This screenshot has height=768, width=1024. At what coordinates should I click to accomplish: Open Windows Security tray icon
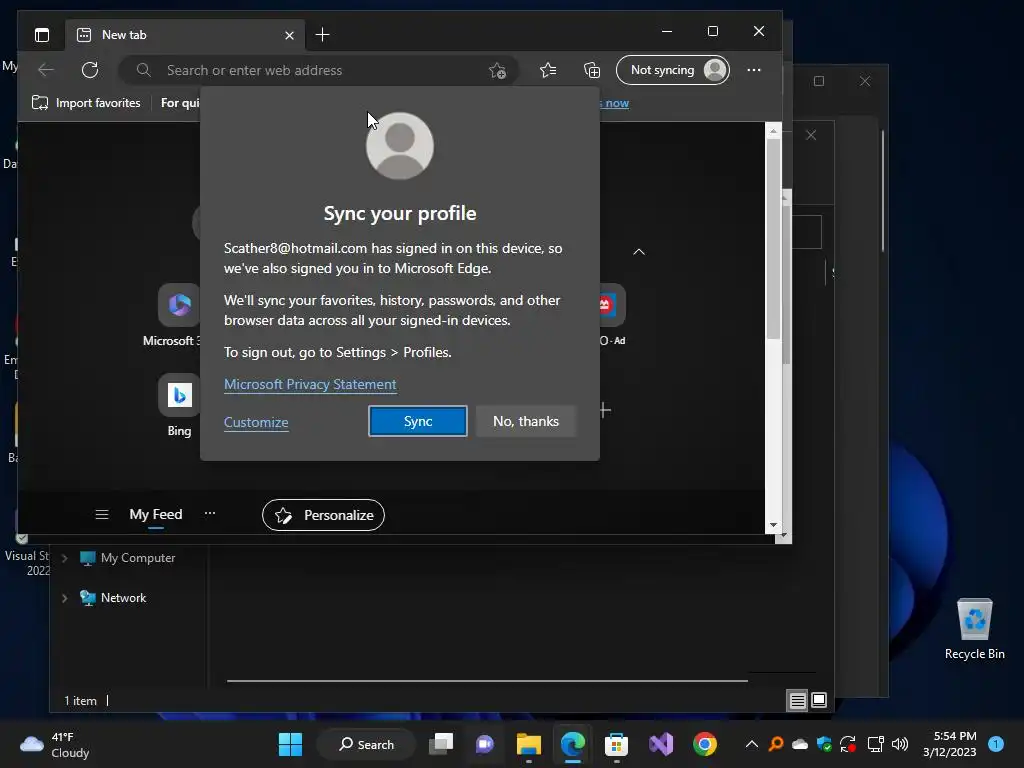(x=824, y=744)
